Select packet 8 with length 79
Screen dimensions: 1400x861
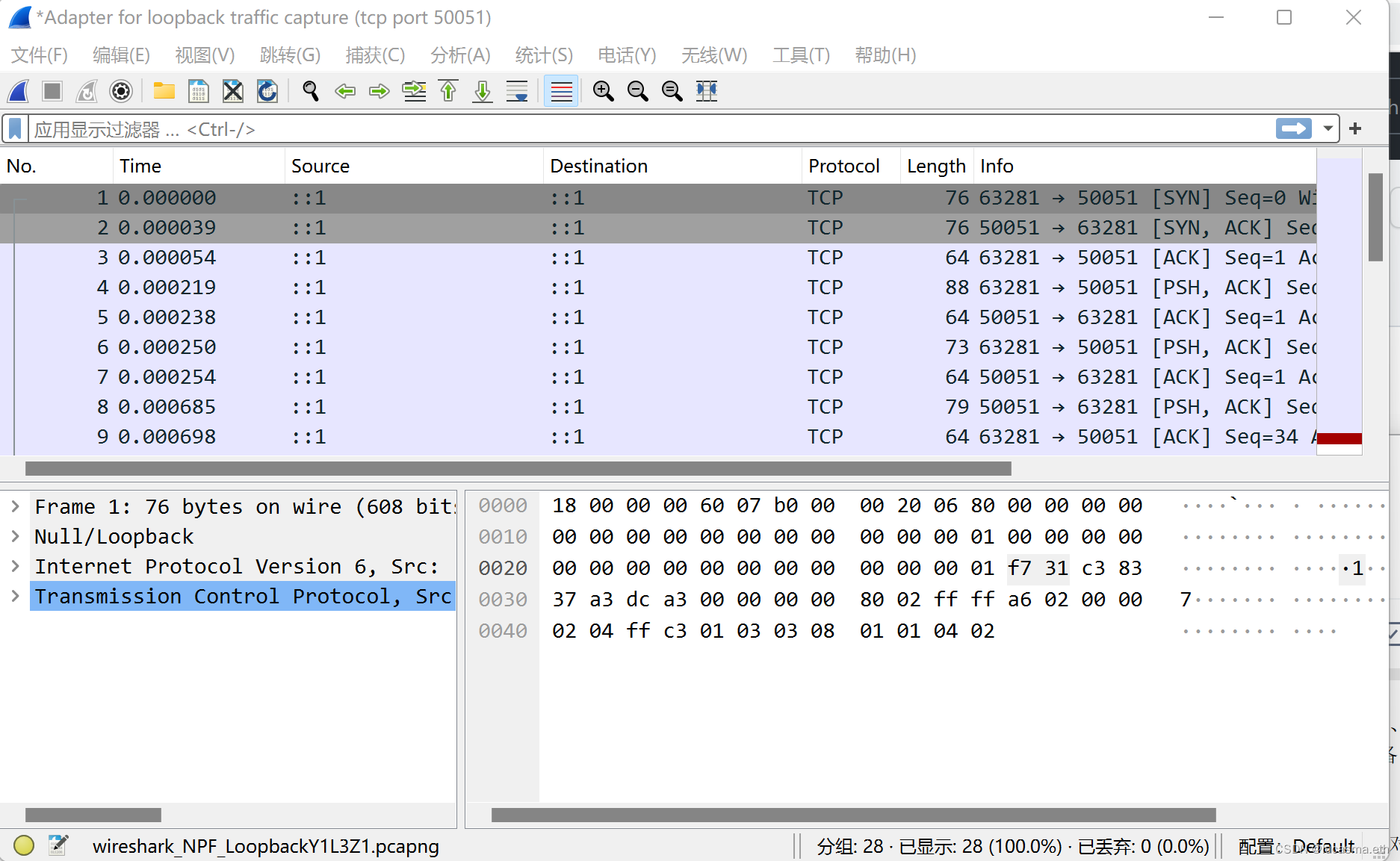[658, 407]
